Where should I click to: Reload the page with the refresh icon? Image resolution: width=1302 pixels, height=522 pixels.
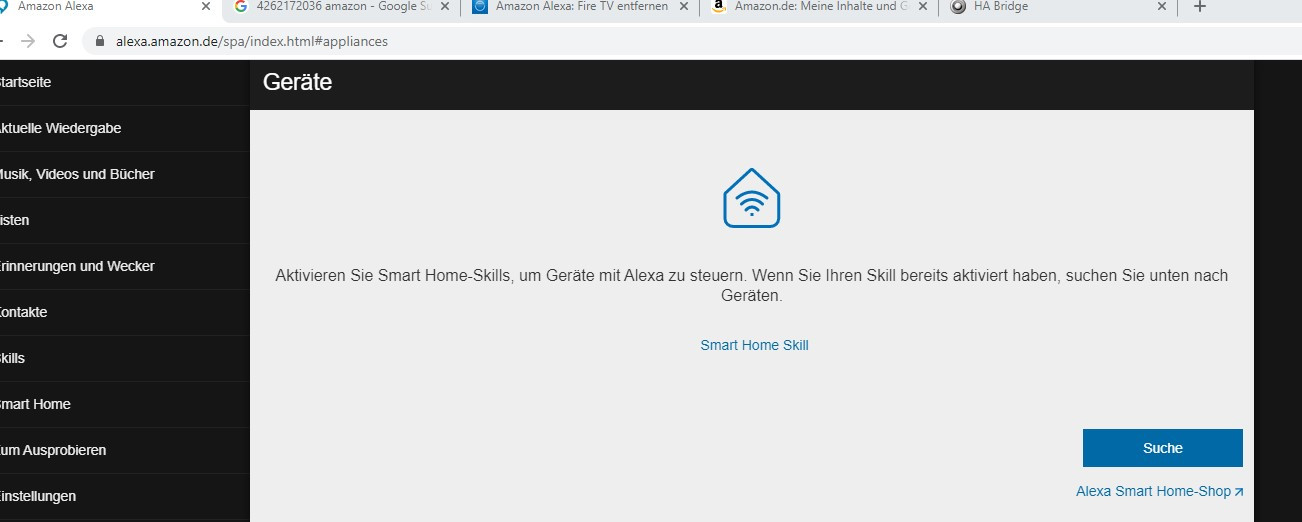60,41
